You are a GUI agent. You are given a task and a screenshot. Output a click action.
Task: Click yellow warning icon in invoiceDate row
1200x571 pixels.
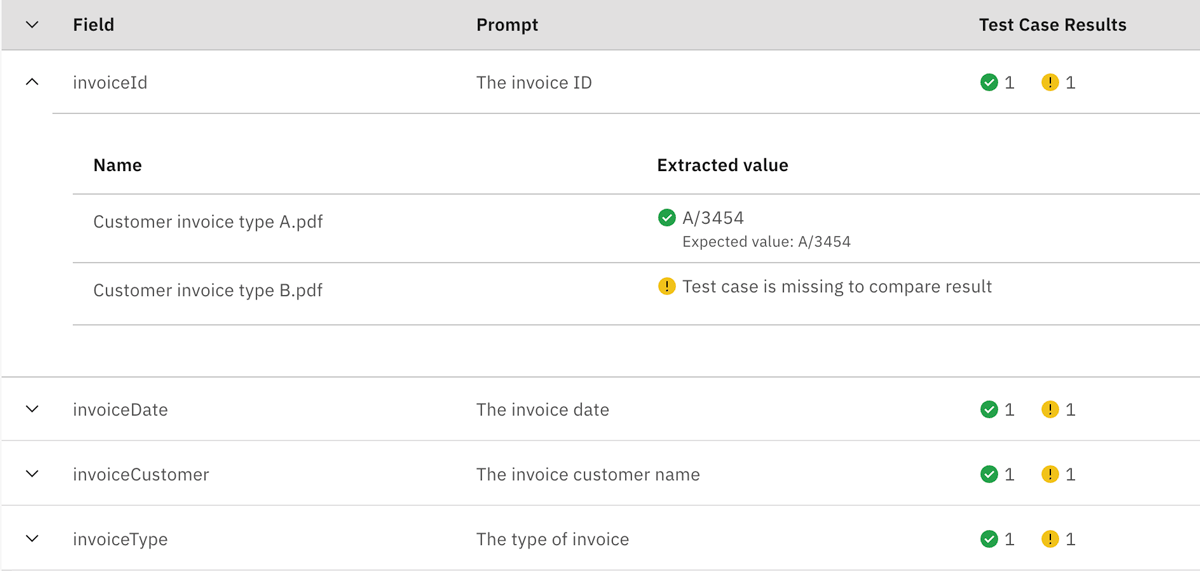point(1050,409)
